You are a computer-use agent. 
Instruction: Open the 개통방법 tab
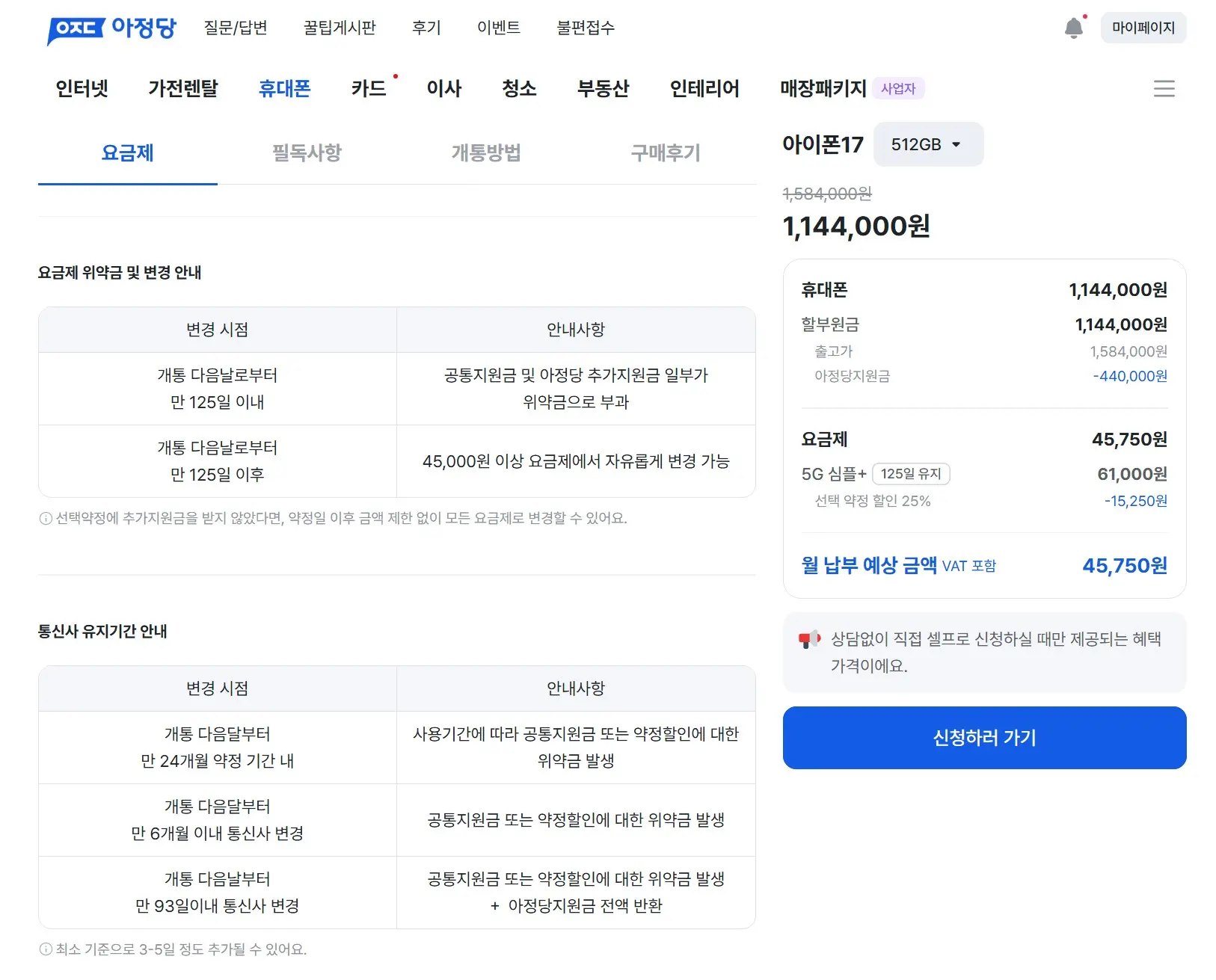(x=486, y=153)
